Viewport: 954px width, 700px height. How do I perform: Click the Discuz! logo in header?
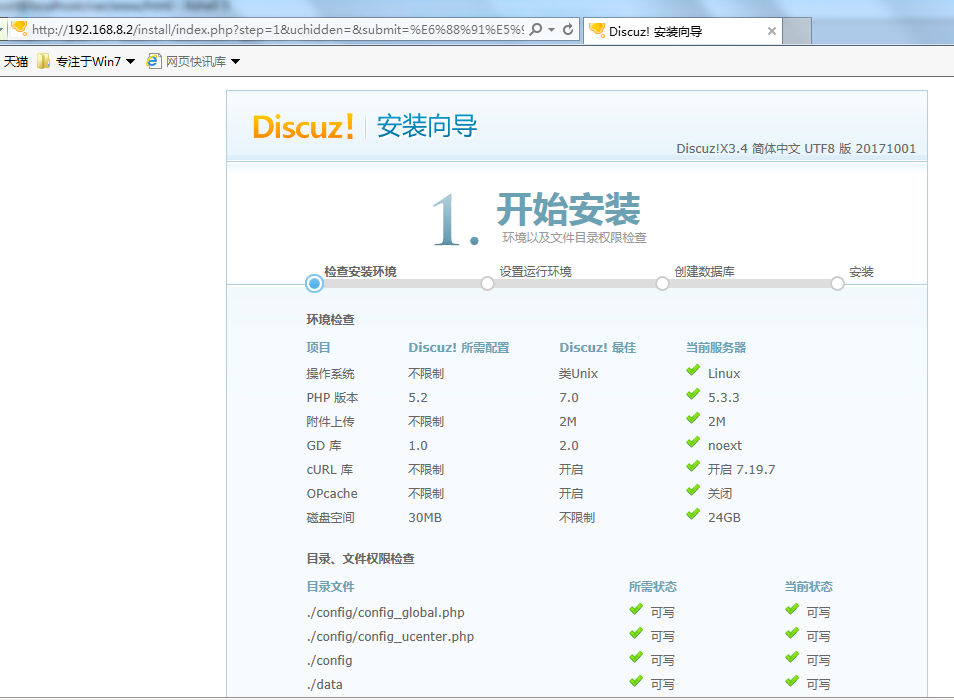tap(303, 126)
